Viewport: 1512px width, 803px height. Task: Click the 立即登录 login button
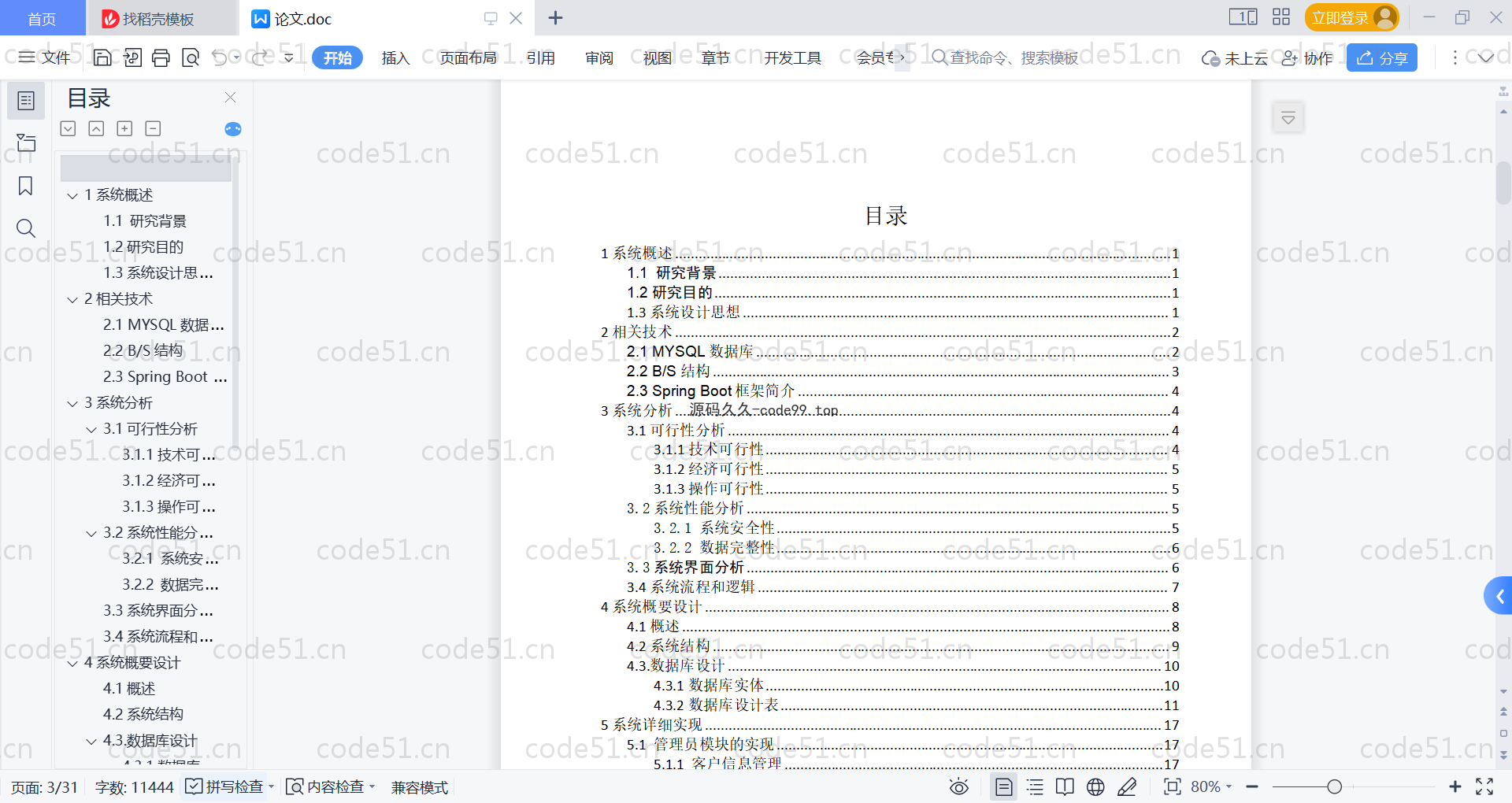tap(1351, 17)
